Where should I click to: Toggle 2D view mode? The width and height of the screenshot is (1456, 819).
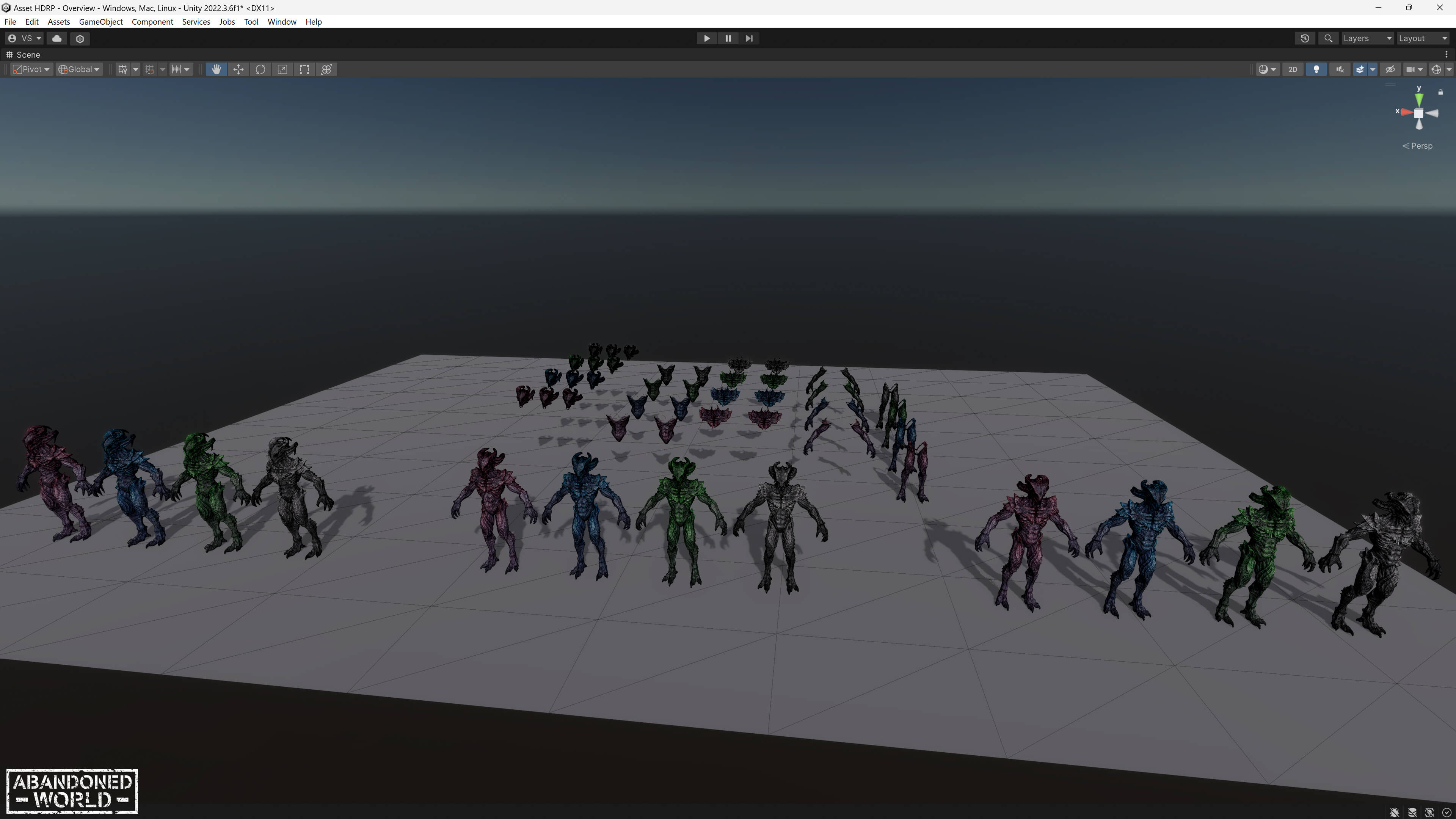coord(1293,69)
